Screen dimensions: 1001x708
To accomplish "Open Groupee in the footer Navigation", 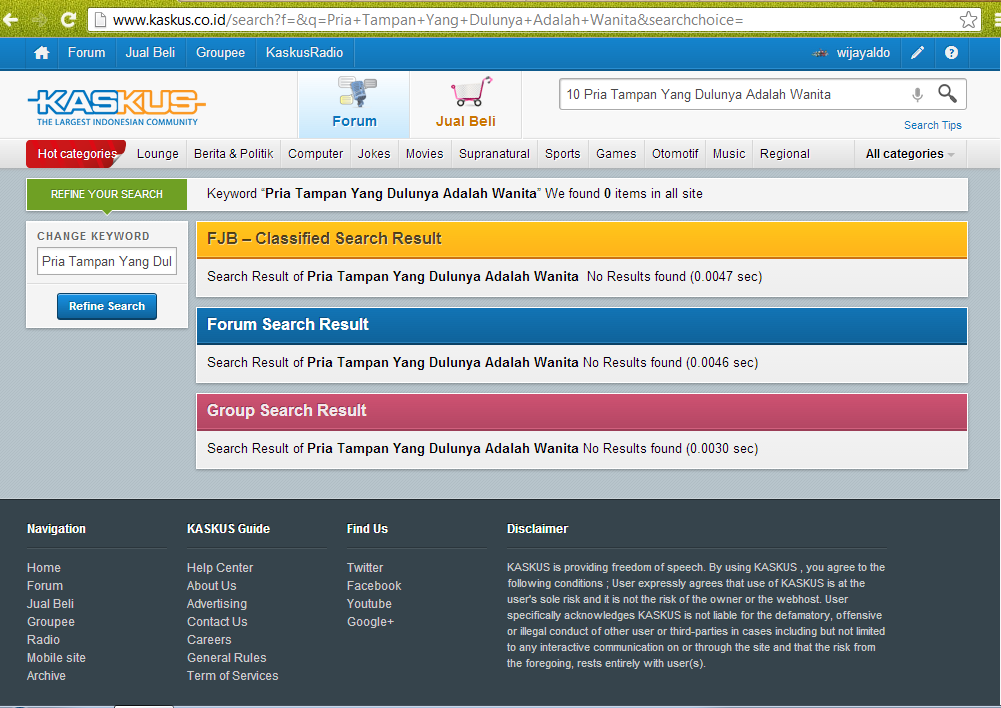I will [x=50, y=622].
